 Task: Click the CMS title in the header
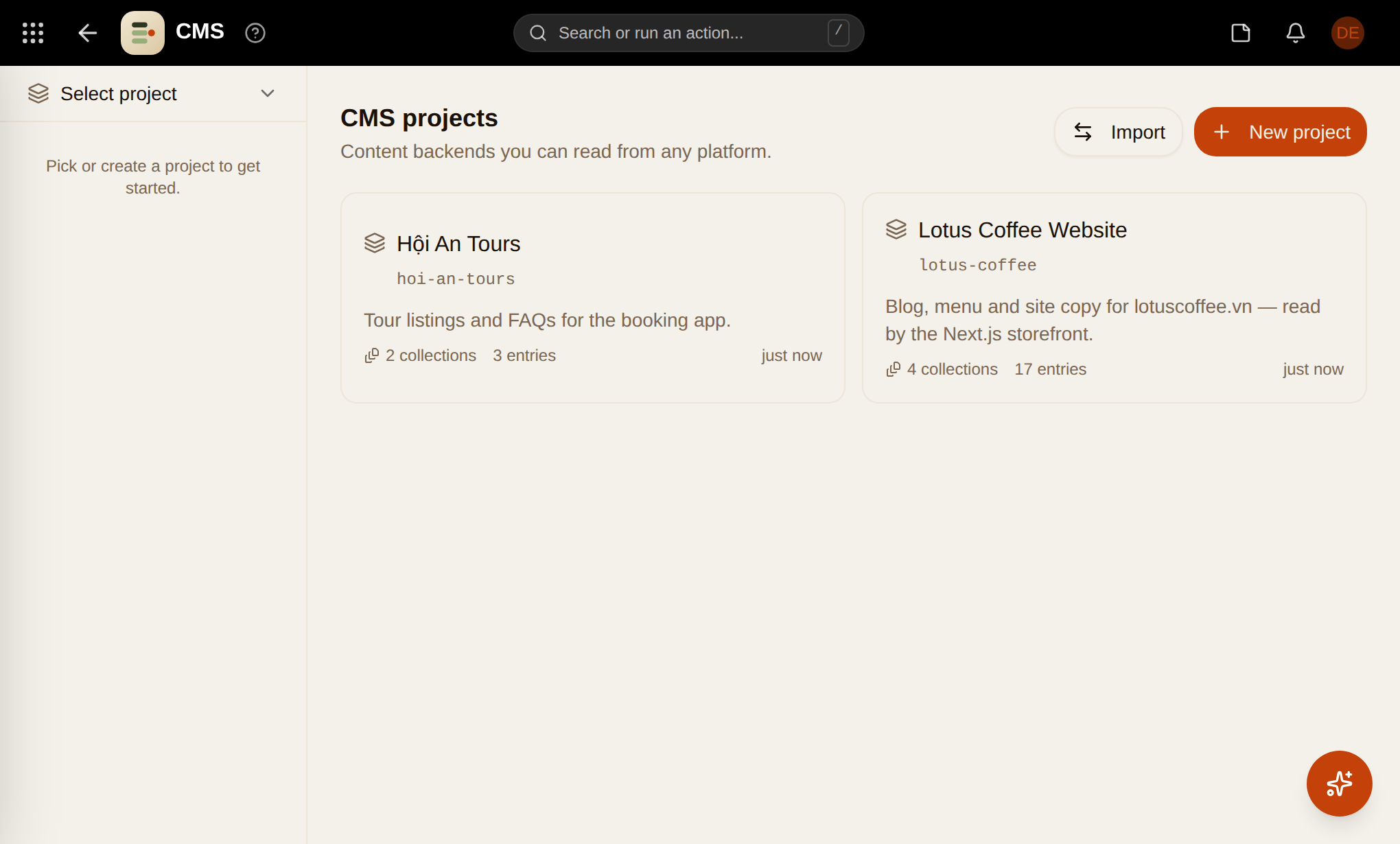[200, 32]
